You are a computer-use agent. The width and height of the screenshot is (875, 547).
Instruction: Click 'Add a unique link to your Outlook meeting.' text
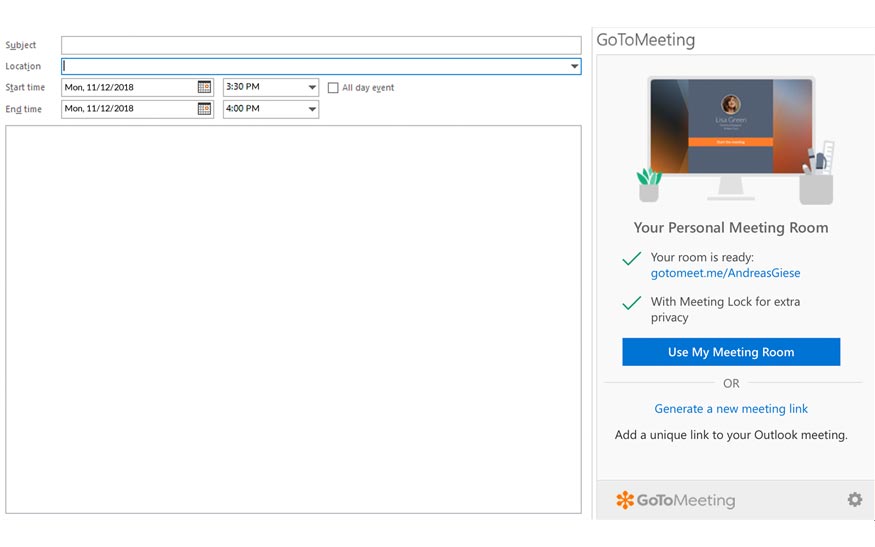pyautogui.click(x=731, y=435)
